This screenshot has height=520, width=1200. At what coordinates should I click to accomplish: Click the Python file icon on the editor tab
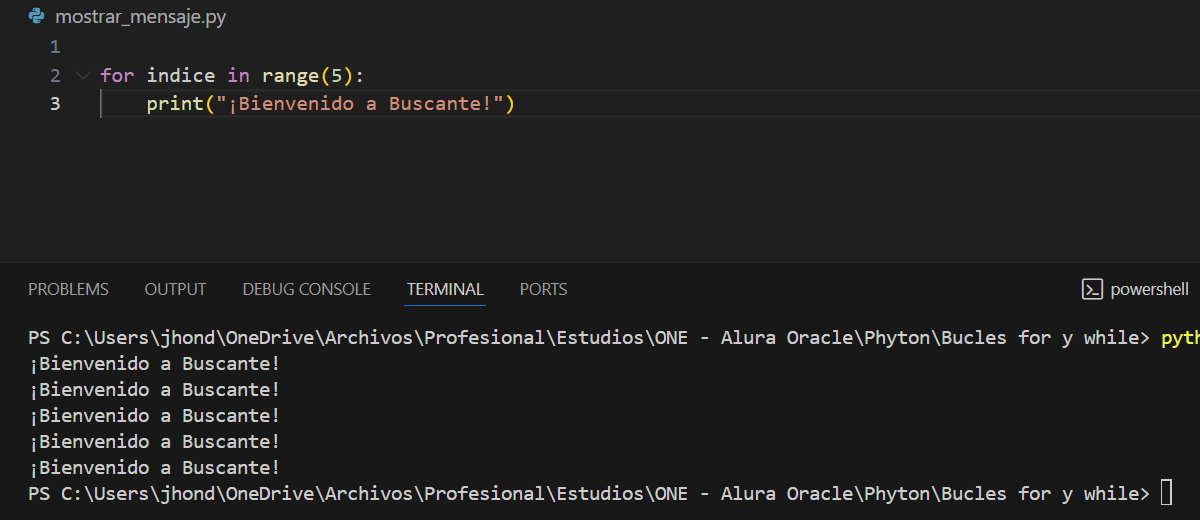pos(37,17)
